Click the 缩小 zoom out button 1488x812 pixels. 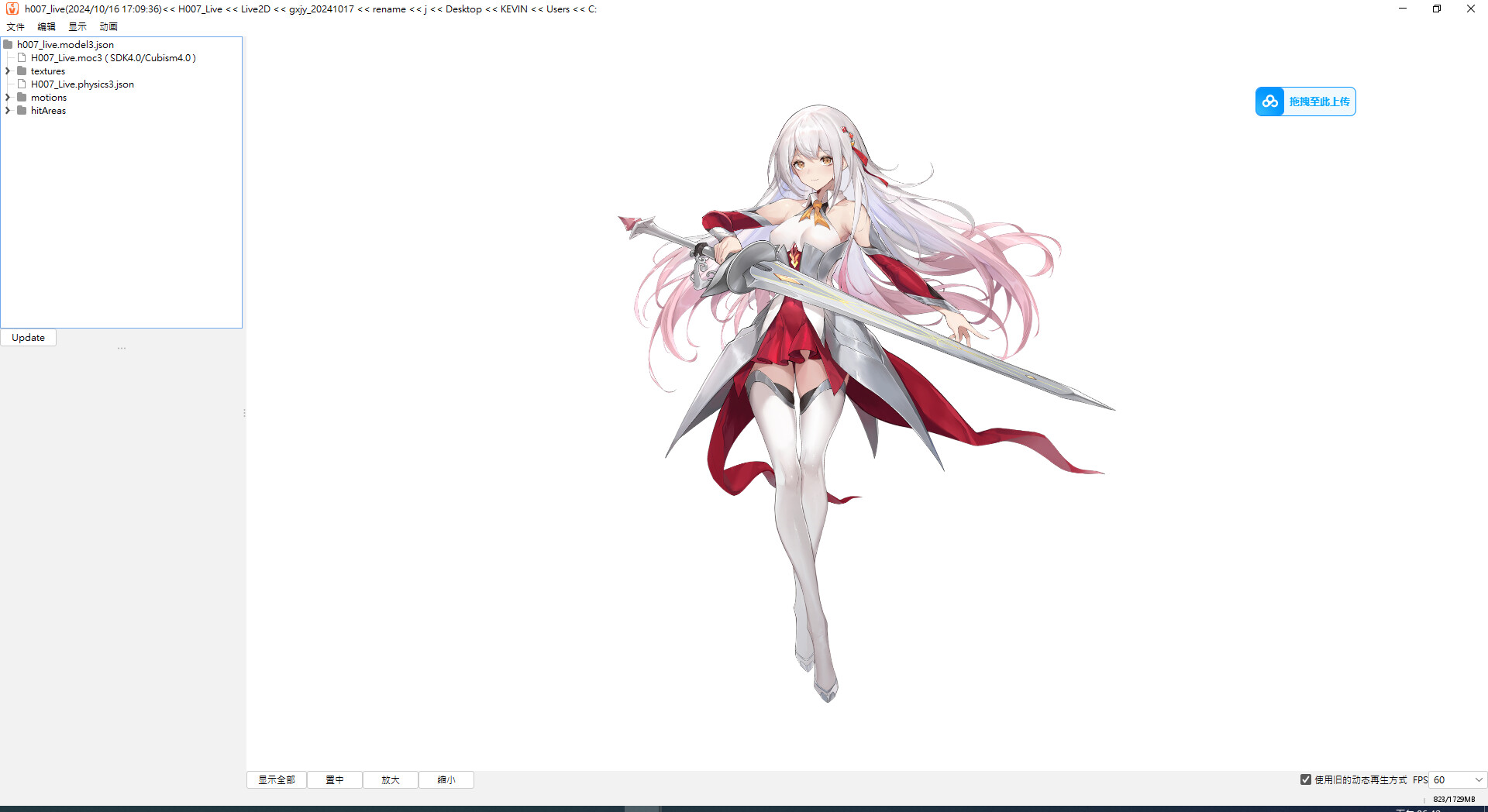pyautogui.click(x=446, y=780)
